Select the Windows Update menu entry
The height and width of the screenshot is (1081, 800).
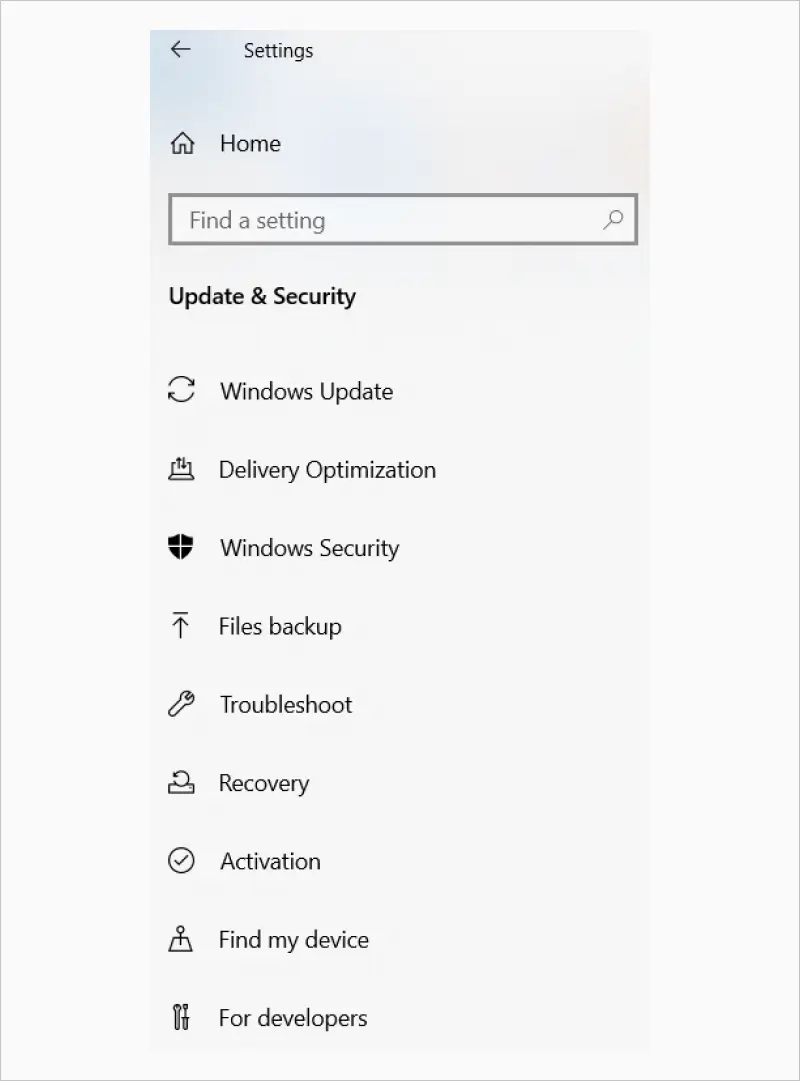305,390
